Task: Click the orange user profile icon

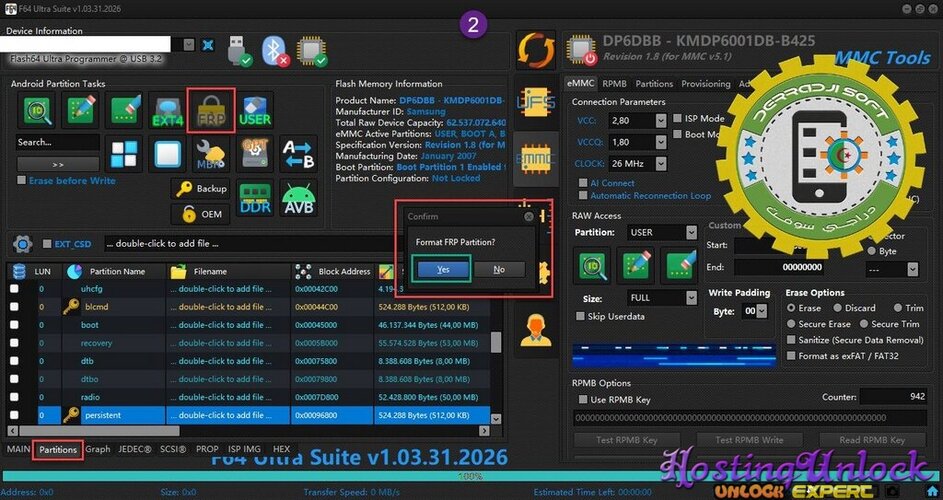Action: tap(536, 330)
